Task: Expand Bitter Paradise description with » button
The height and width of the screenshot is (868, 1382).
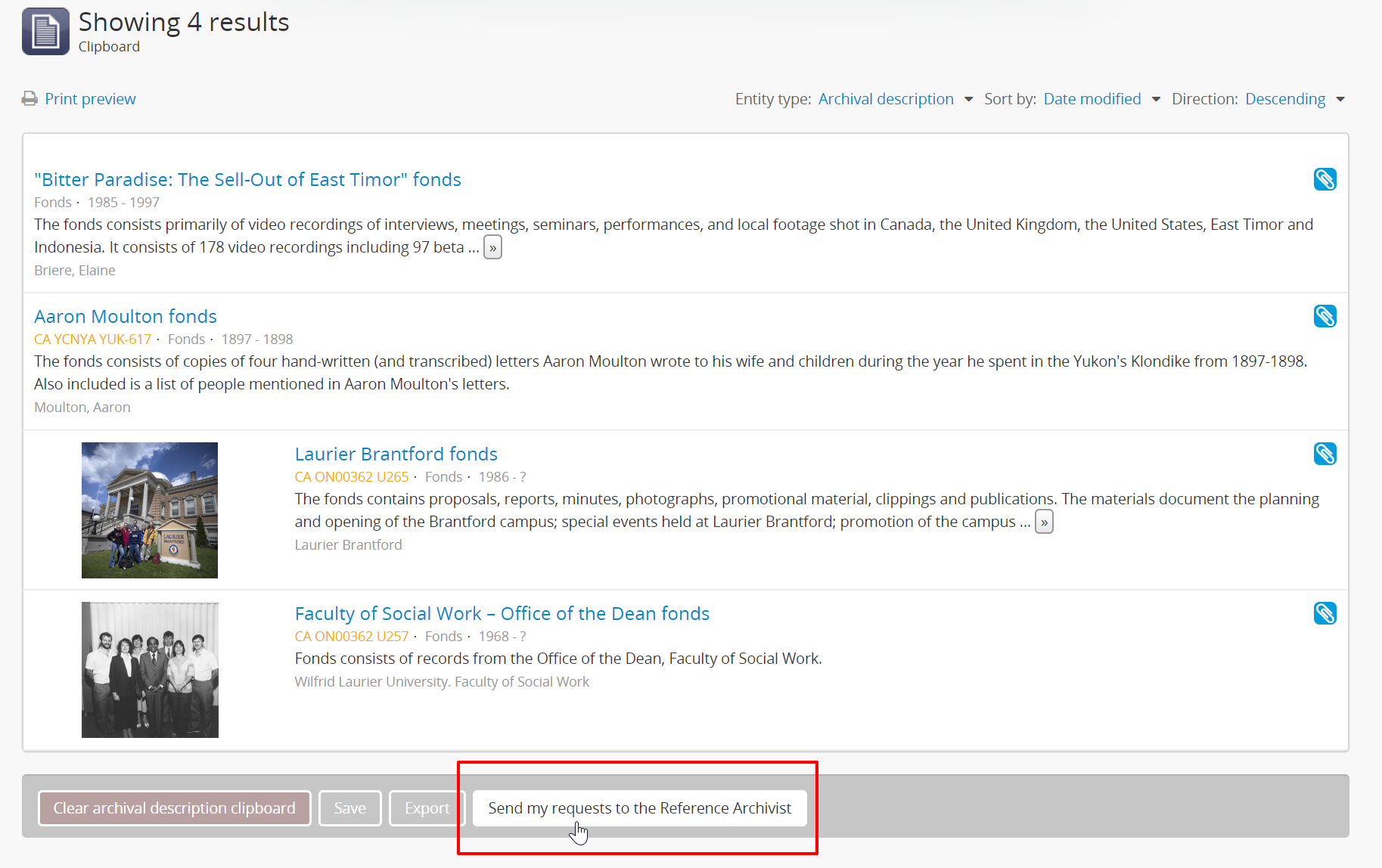Action: pyautogui.click(x=492, y=247)
